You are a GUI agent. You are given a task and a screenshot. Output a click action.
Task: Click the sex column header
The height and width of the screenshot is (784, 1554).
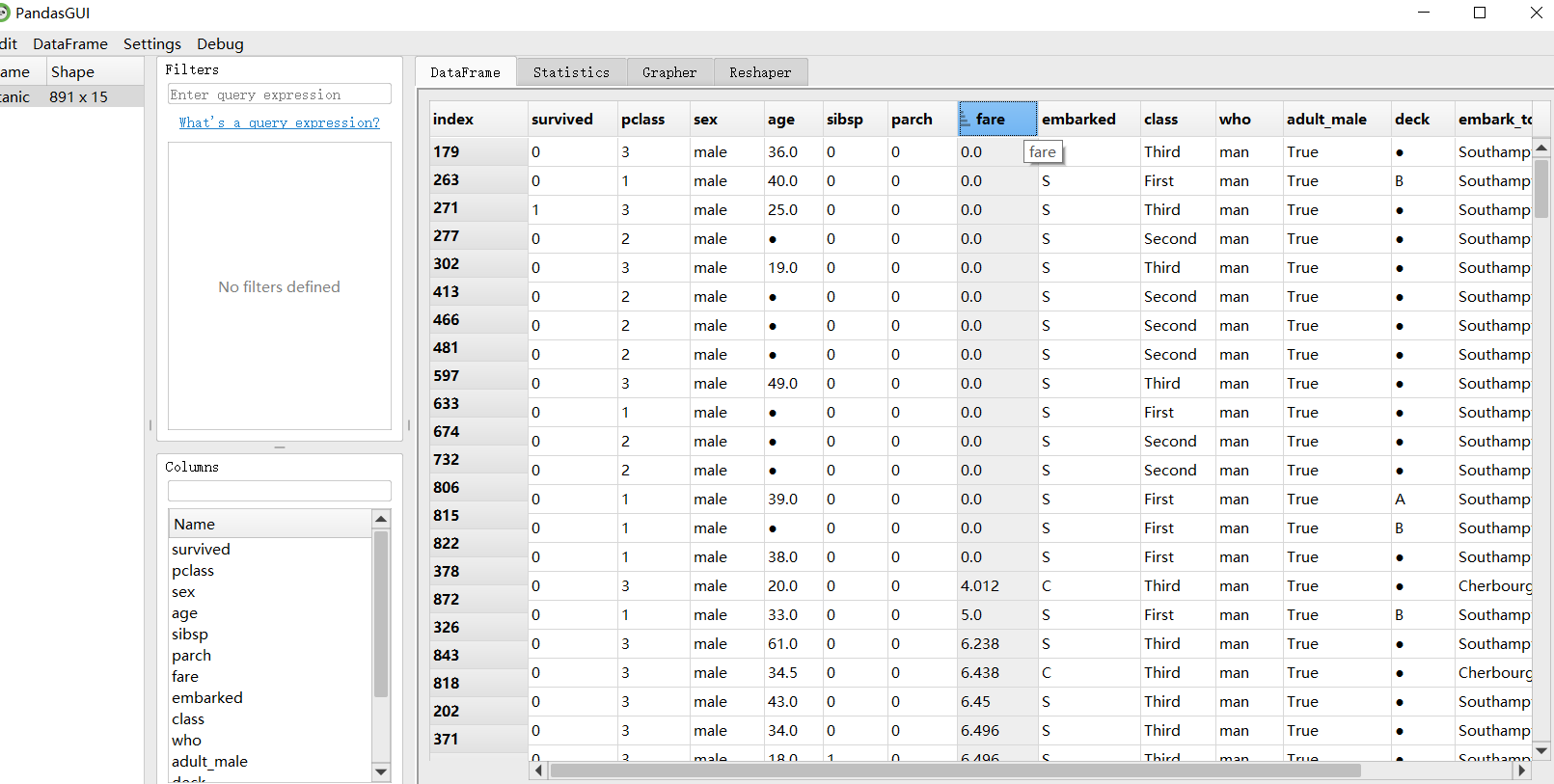[x=726, y=119]
